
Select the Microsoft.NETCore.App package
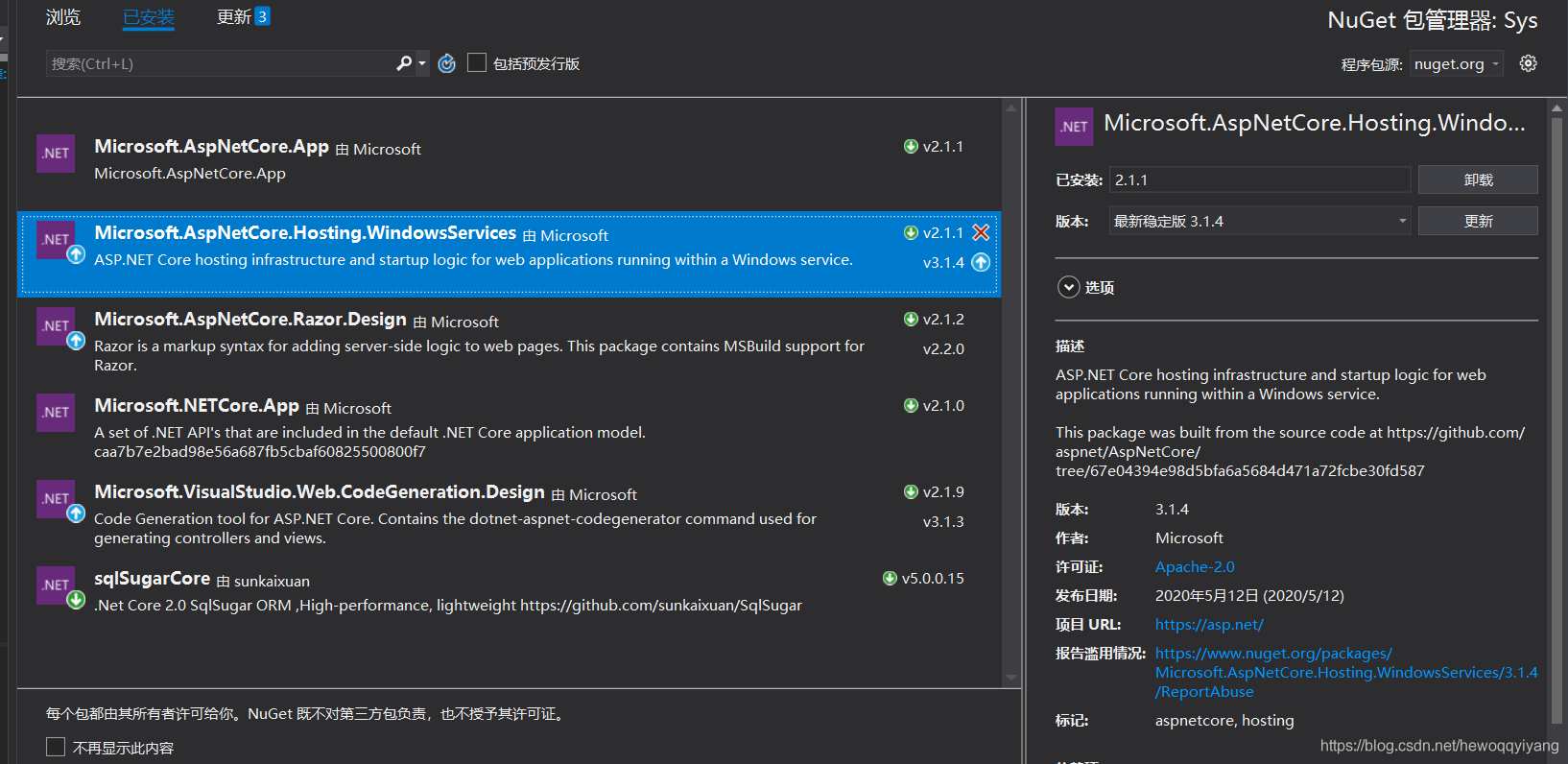point(509,427)
